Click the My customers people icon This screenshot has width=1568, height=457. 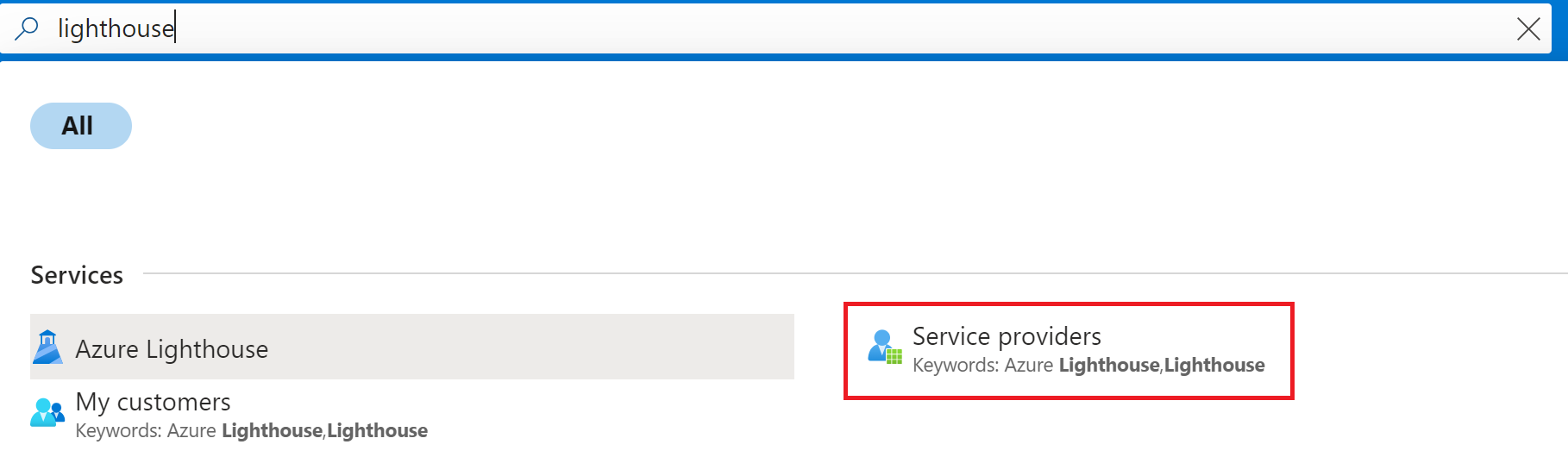[47, 413]
